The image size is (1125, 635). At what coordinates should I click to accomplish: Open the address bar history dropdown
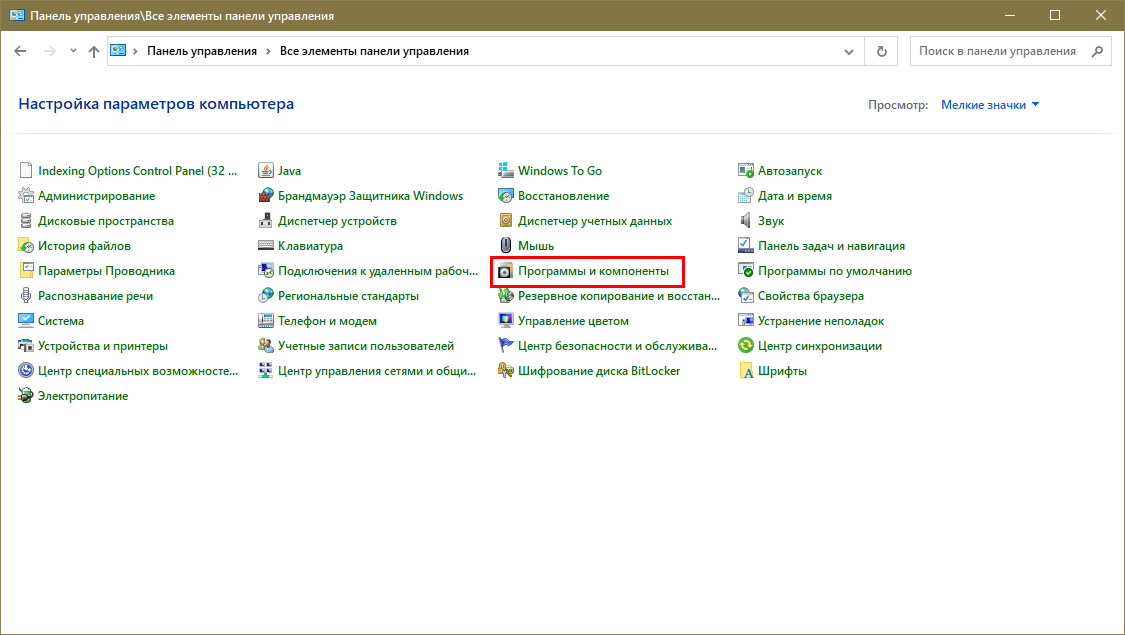[848, 51]
